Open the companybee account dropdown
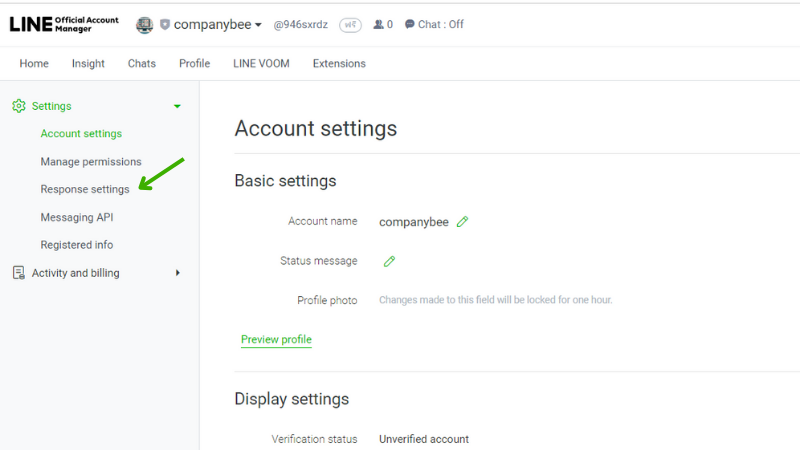This screenshot has height=450, width=800. pos(218,24)
